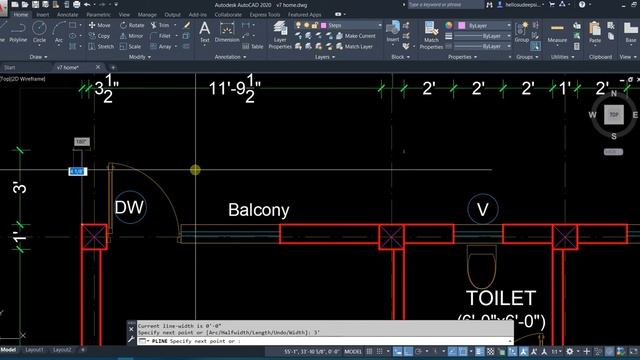The height and width of the screenshot is (360, 640).
Task: Click the Move tool
Action: tap(100, 25)
